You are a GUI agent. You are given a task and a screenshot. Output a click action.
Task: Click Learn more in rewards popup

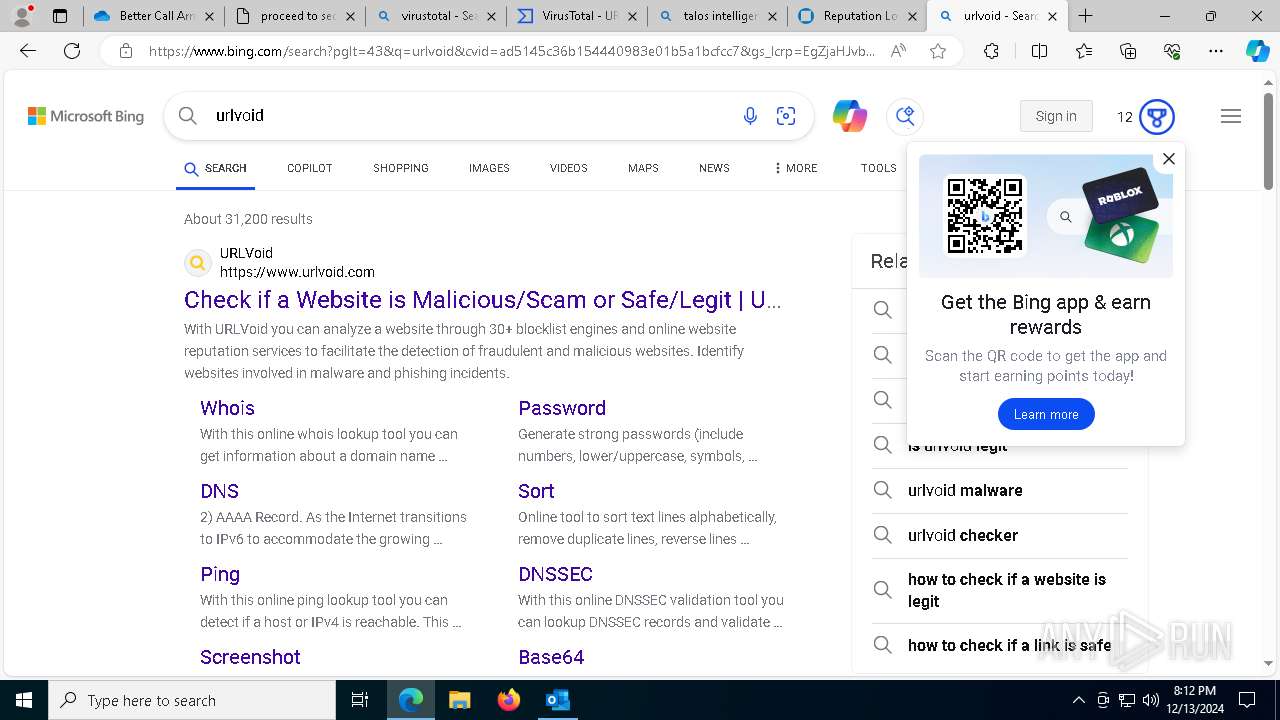1046,414
